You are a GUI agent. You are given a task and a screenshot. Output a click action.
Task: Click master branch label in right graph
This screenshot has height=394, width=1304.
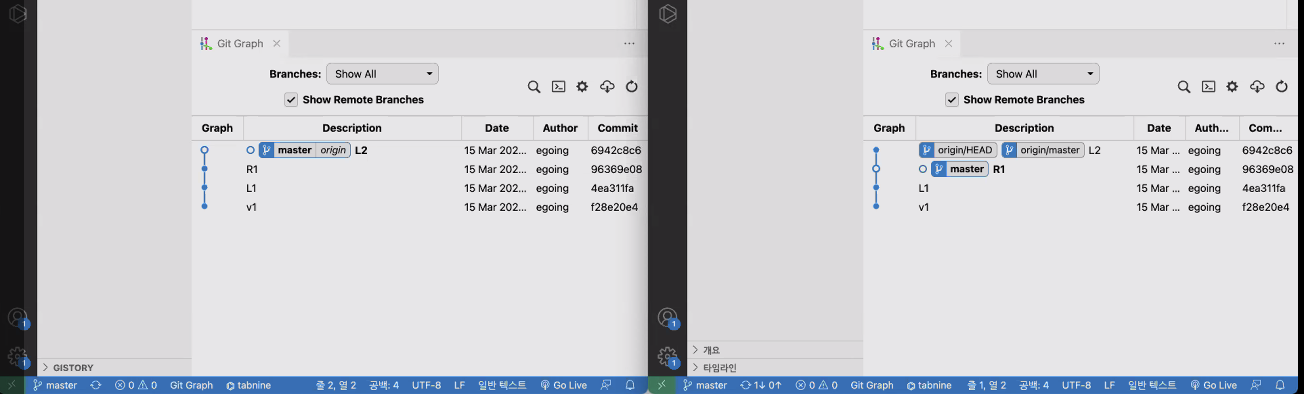[959, 169]
